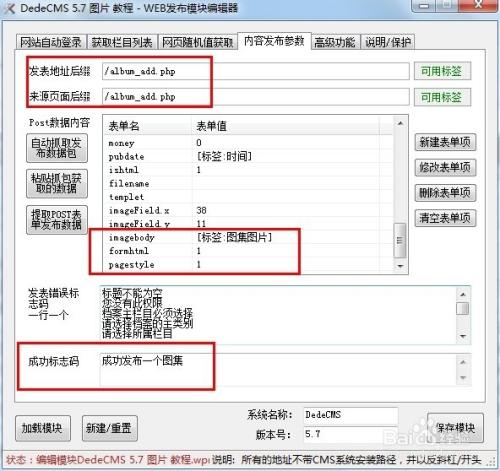Switch to the 高级功能 tab
500x471 pixels.
pos(335,42)
